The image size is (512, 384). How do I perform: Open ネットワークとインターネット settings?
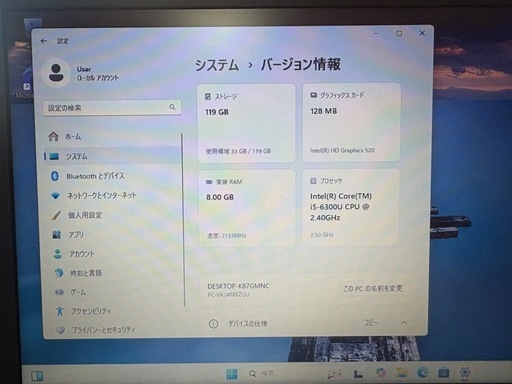pos(112,195)
